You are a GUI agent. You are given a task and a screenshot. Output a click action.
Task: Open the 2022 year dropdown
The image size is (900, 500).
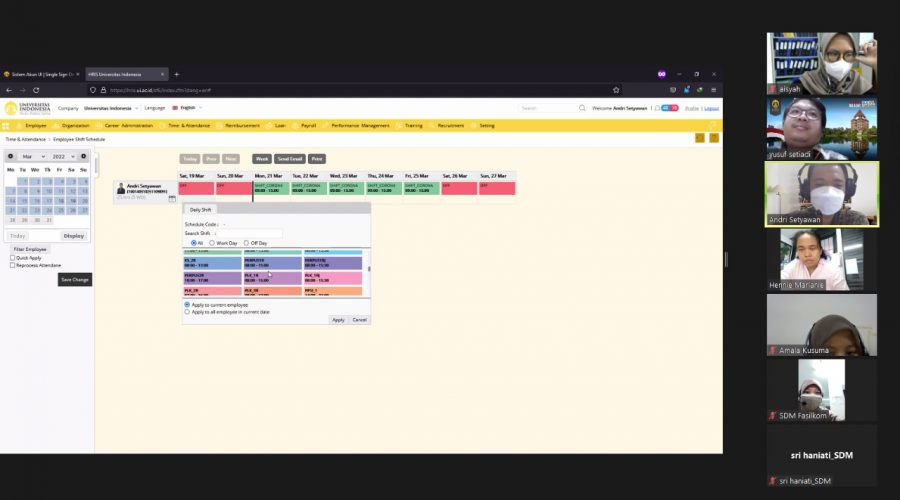click(x=63, y=156)
